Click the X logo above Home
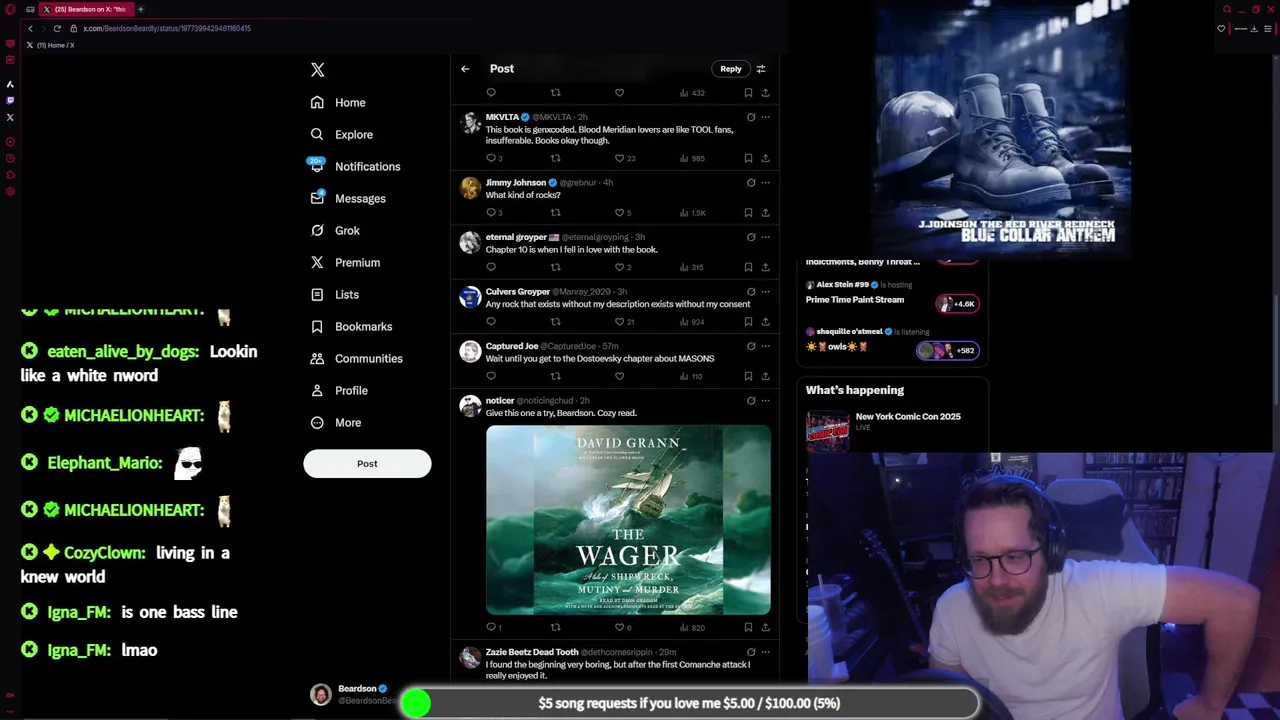Image resolution: width=1280 pixels, height=720 pixels. (317, 70)
